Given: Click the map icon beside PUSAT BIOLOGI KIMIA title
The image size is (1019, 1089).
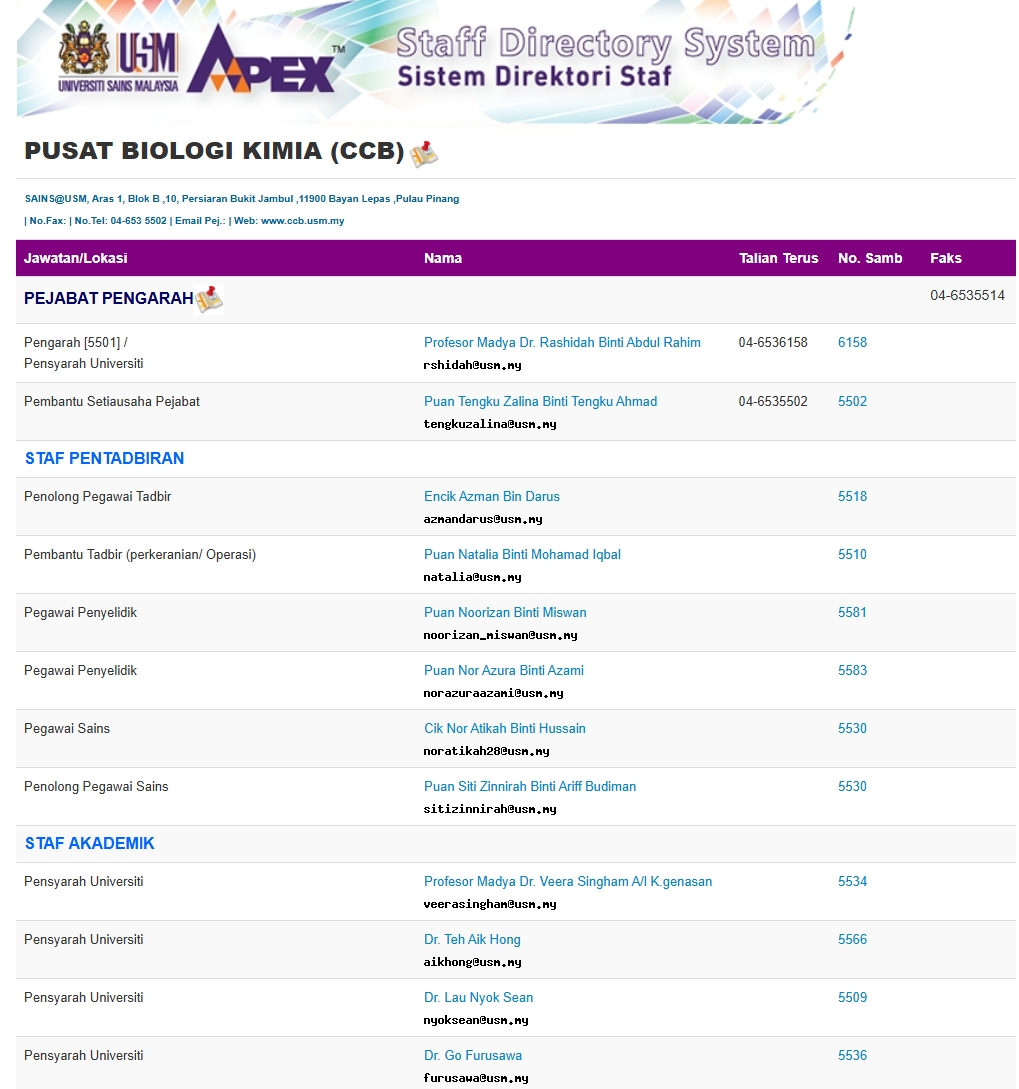Looking at the screenshot, I should pos(424,153).
